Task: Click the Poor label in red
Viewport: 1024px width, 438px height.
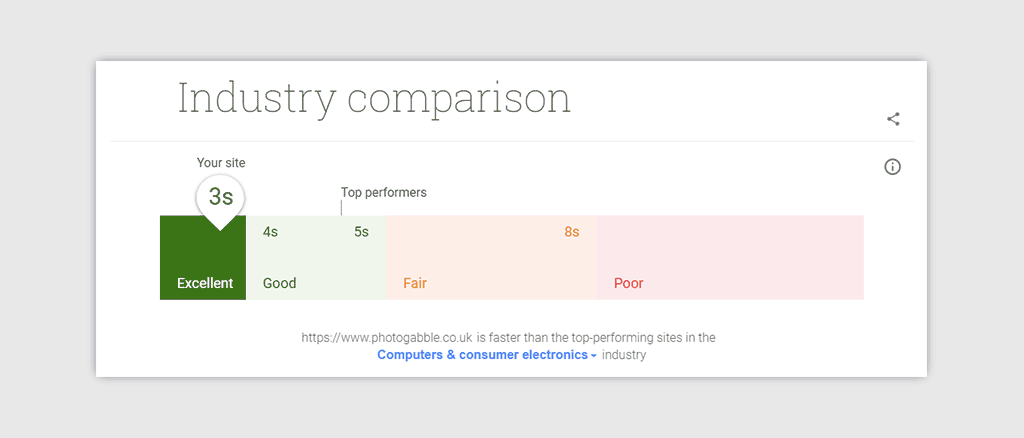Action: click(628, 283)
